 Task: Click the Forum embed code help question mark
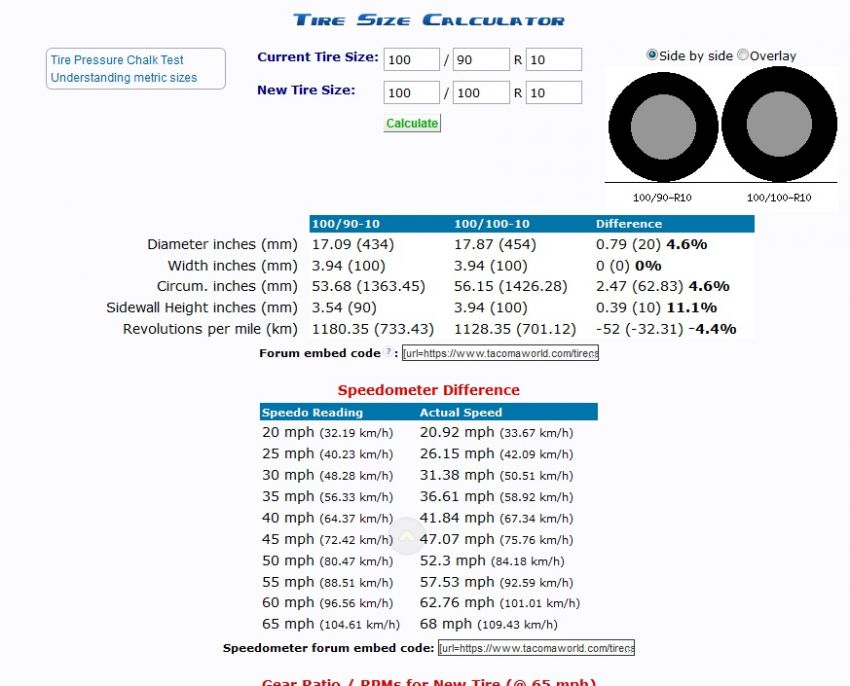point(388,351)
